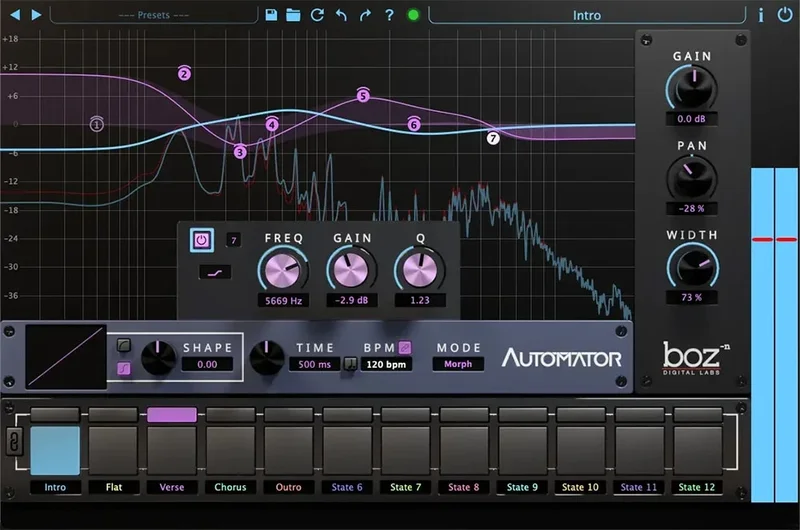Click the master GAIN knob

click(x=692, y=88)
